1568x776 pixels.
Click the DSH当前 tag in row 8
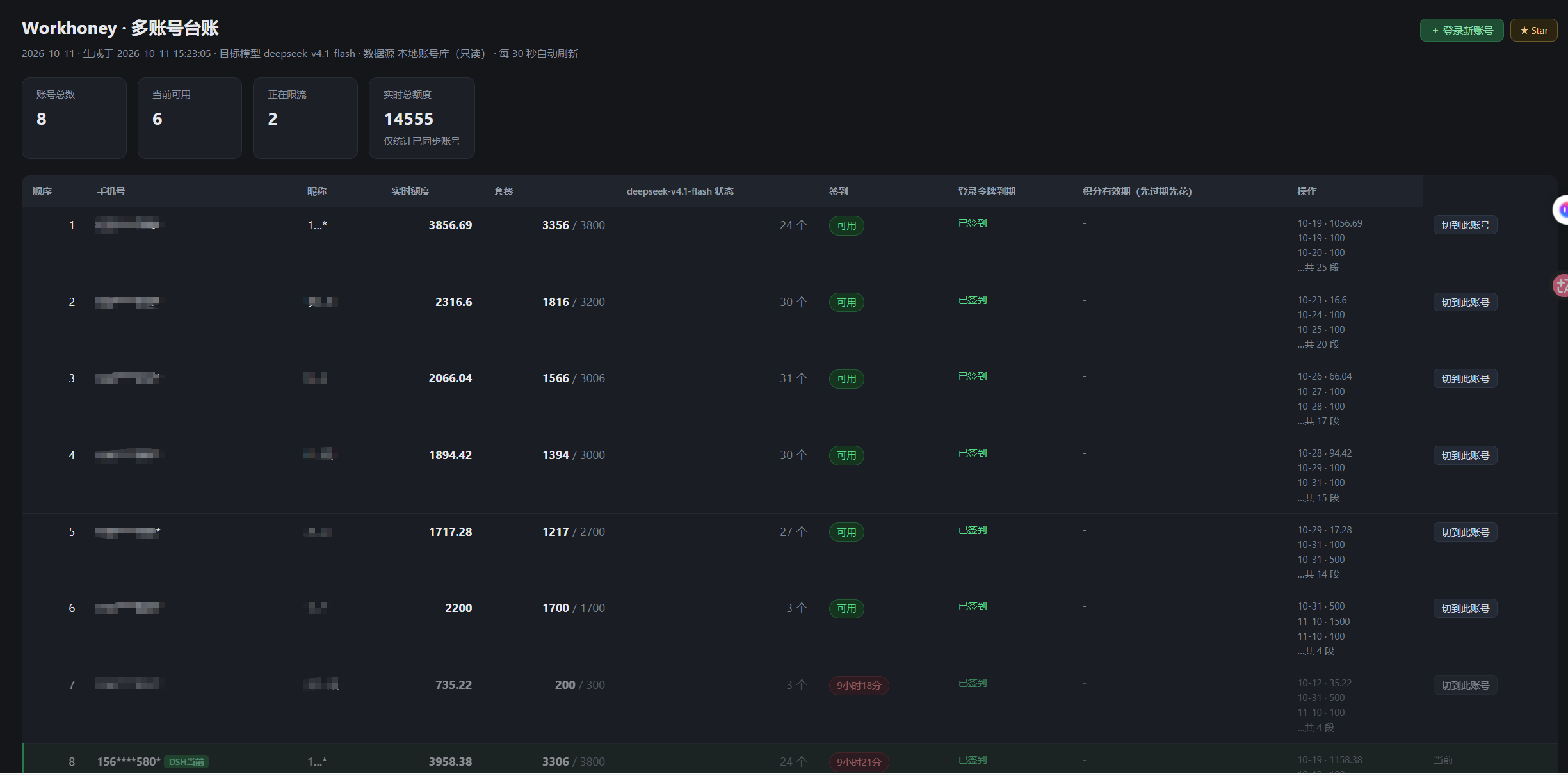(x=186, y=762)
